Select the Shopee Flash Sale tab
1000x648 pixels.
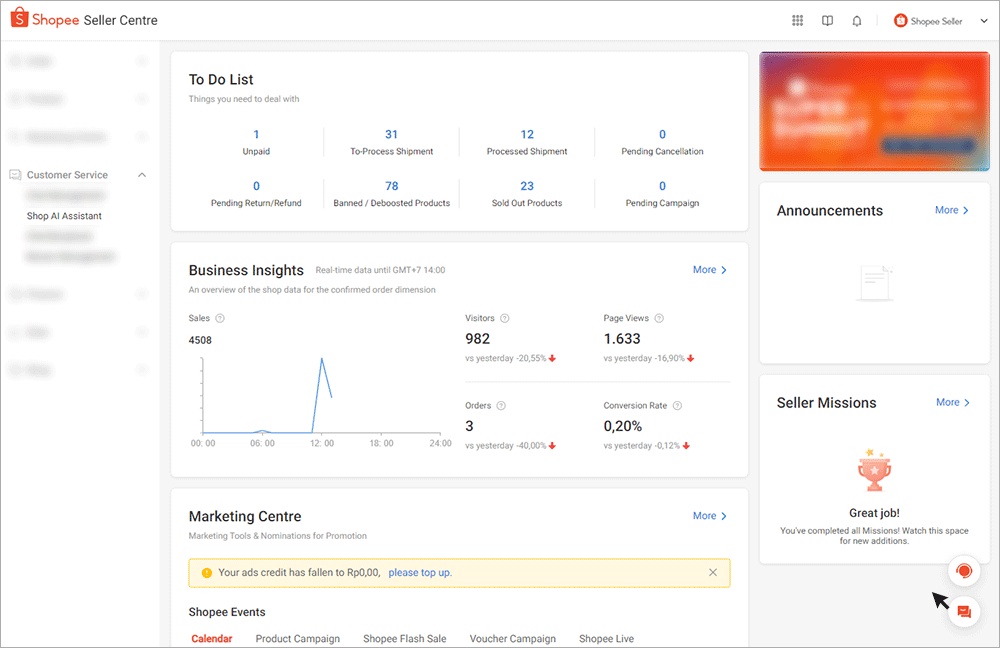coord(404,638)
